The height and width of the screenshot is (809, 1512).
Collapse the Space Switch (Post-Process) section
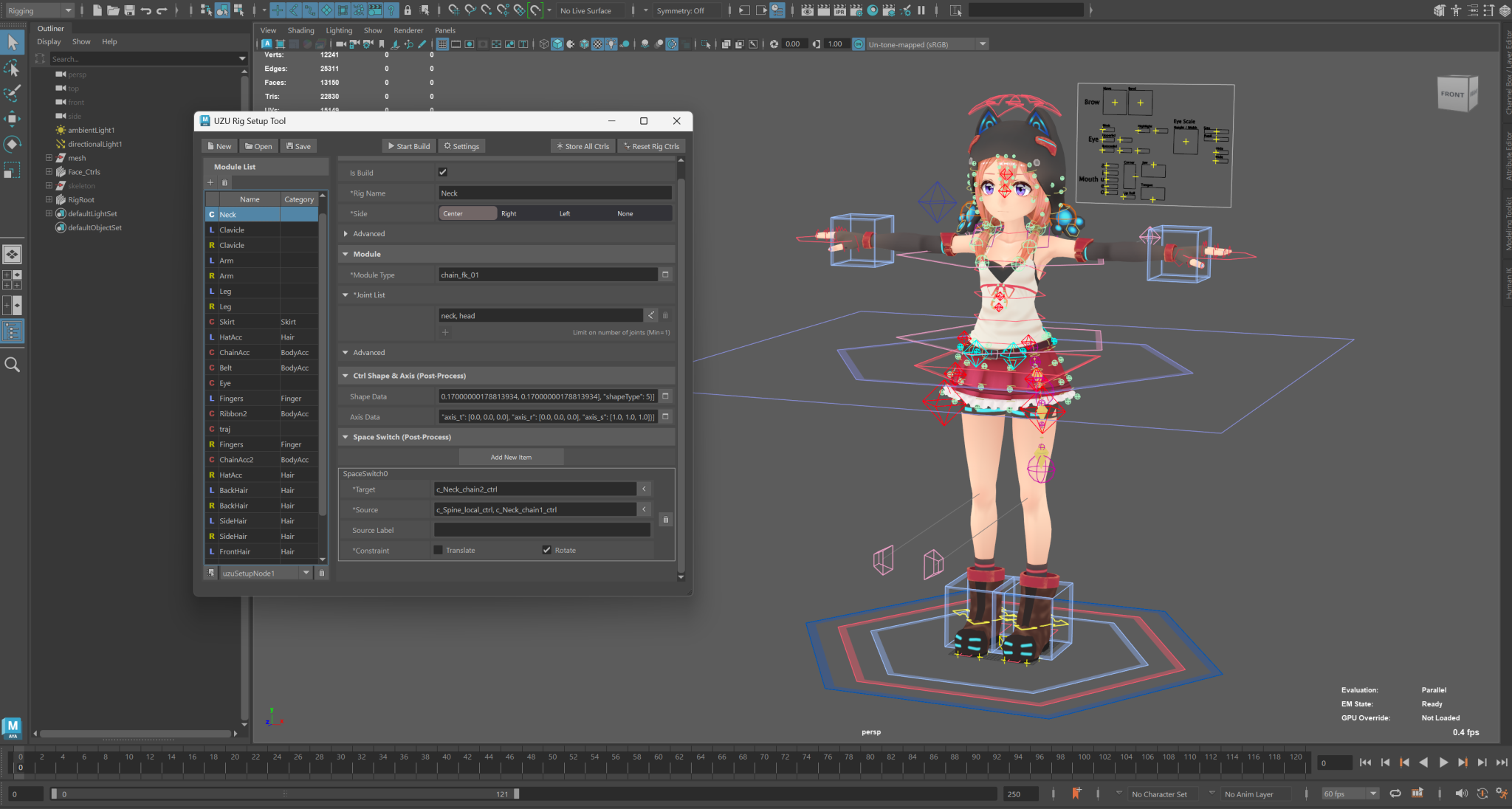[x=345, y=437]
